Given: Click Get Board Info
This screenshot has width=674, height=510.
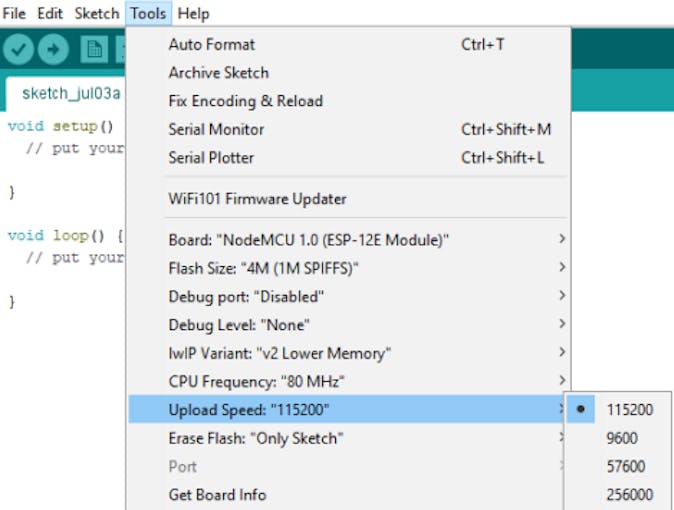Looking at the screenshot, I should click(x=217, y=494).
